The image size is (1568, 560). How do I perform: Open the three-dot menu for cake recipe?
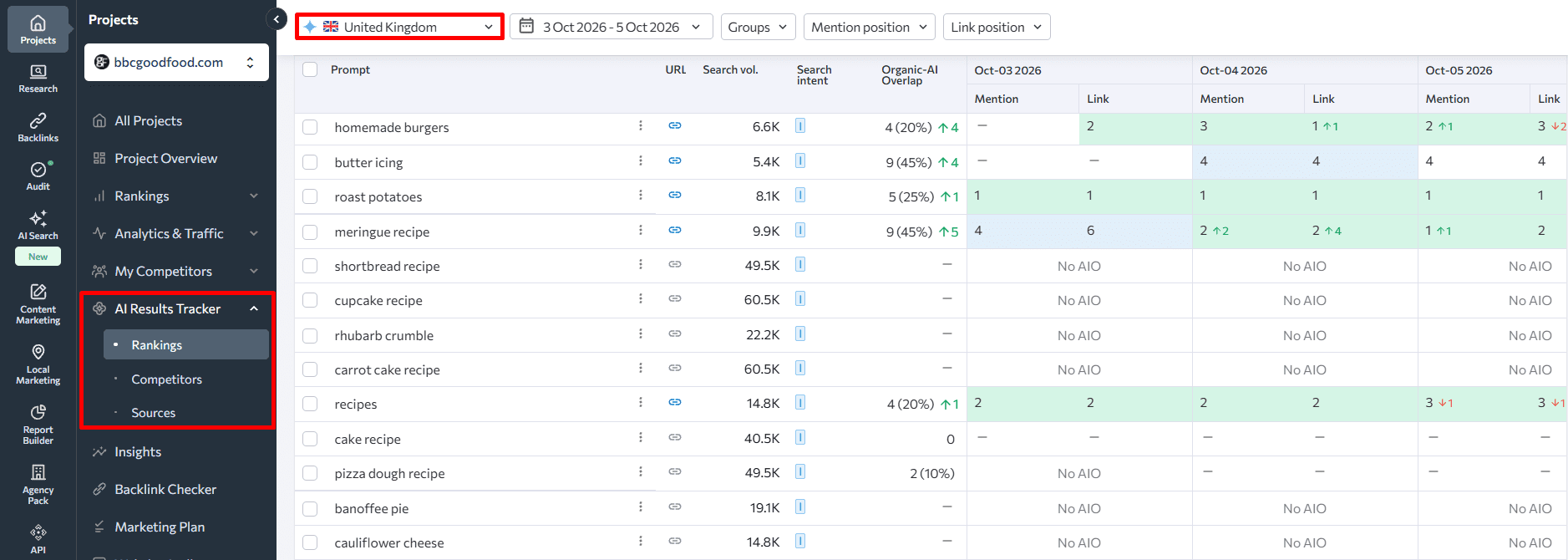point(641,437)
